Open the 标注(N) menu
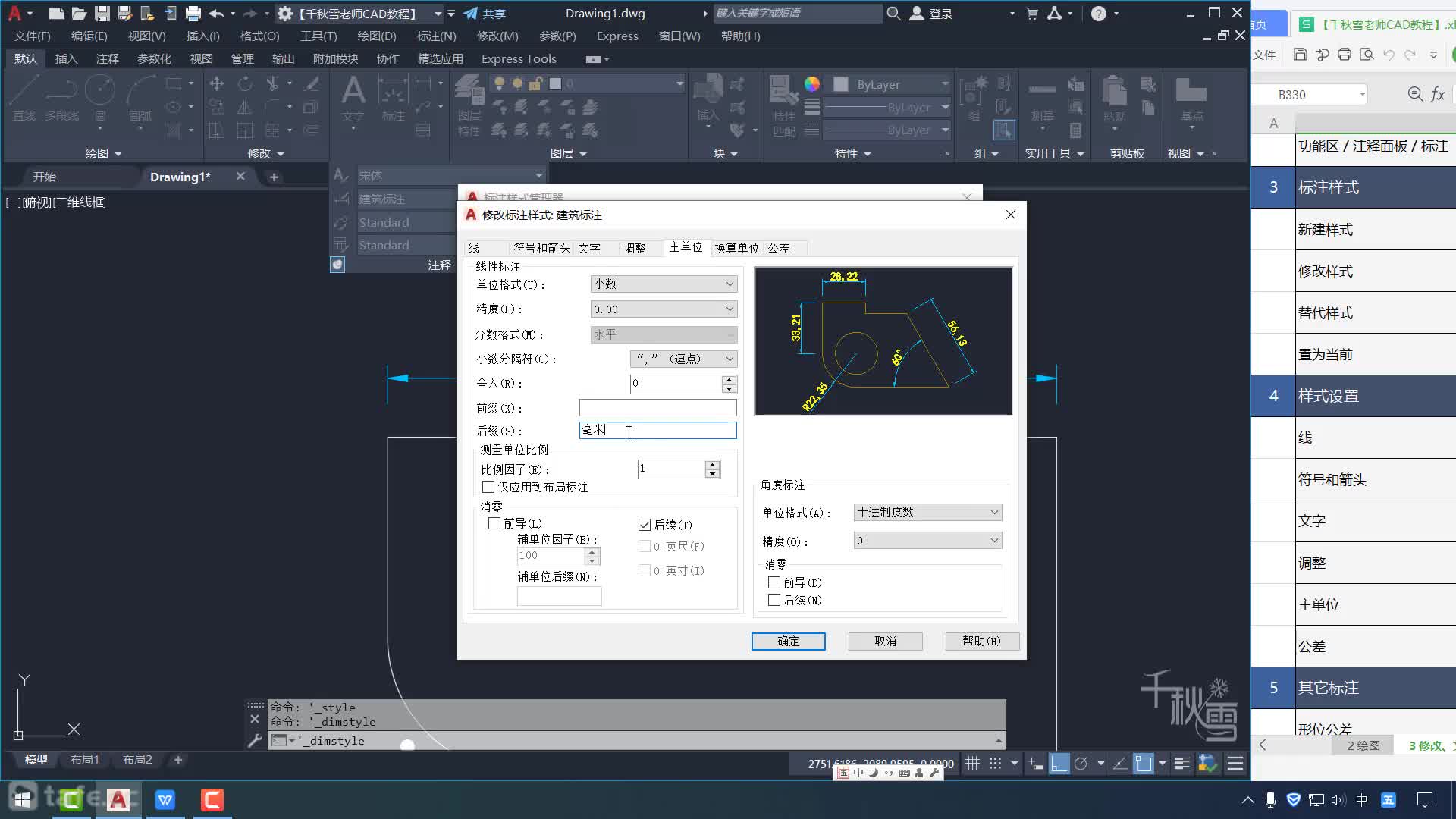This screenshot has width=1456, height=819. pyautogui.click(x=436, y=36)
